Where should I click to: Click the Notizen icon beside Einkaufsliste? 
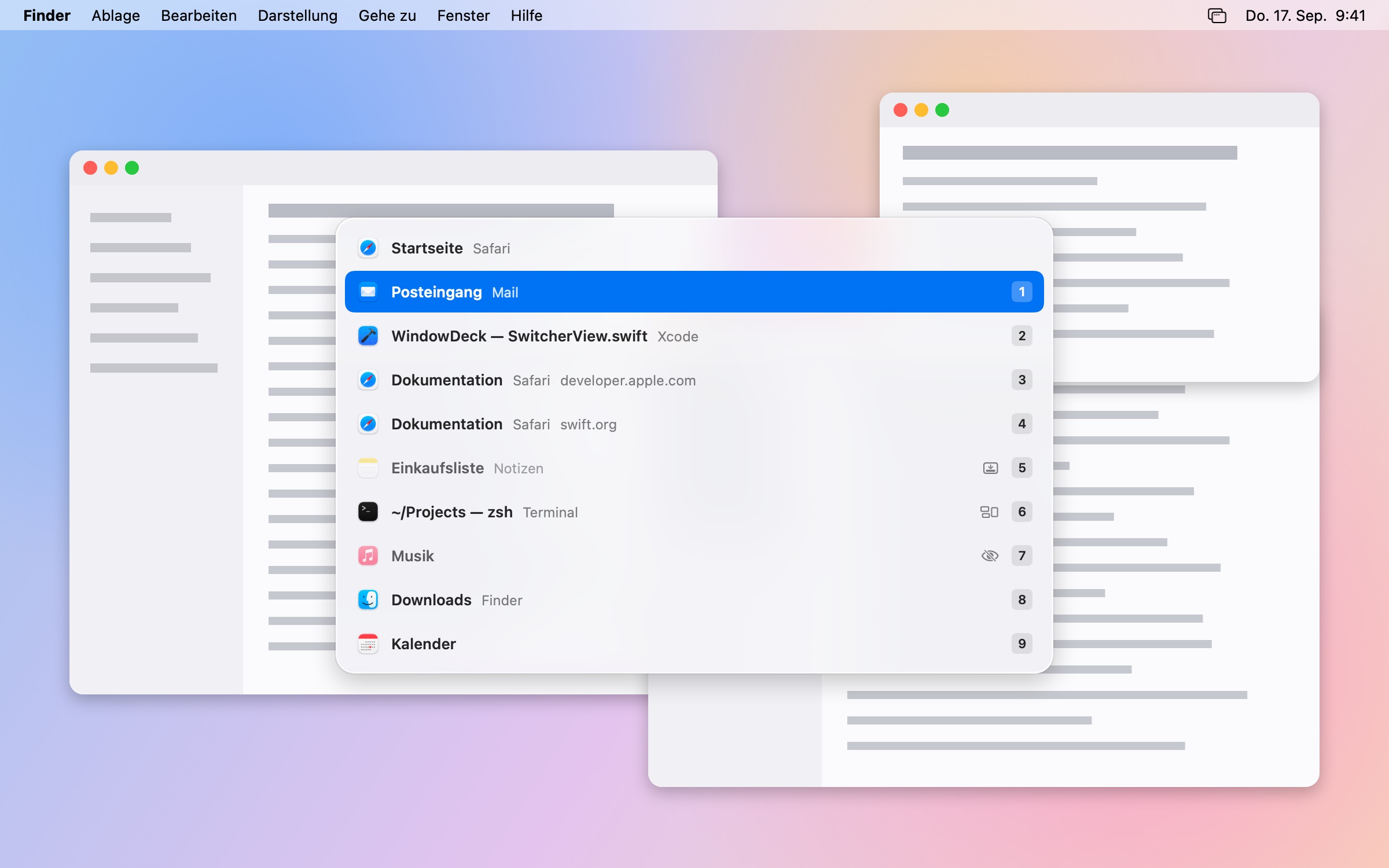pos(368,468)
